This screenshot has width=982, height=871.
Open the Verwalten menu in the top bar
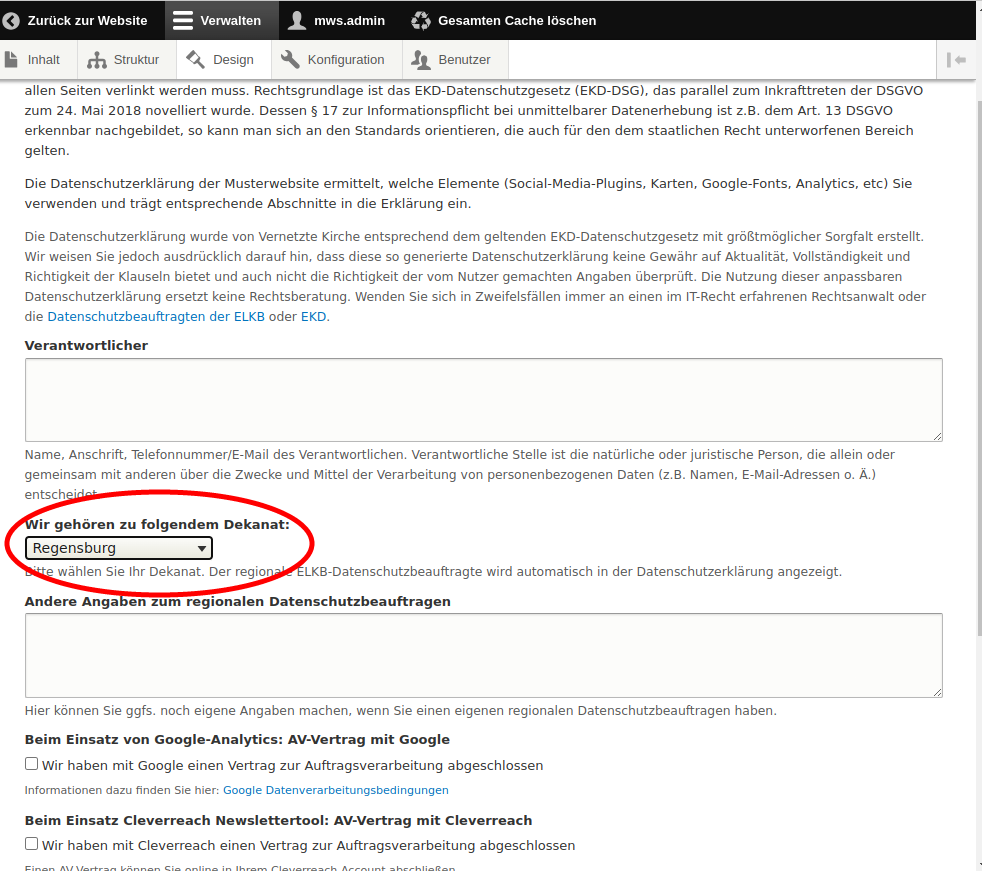point(218,20)
